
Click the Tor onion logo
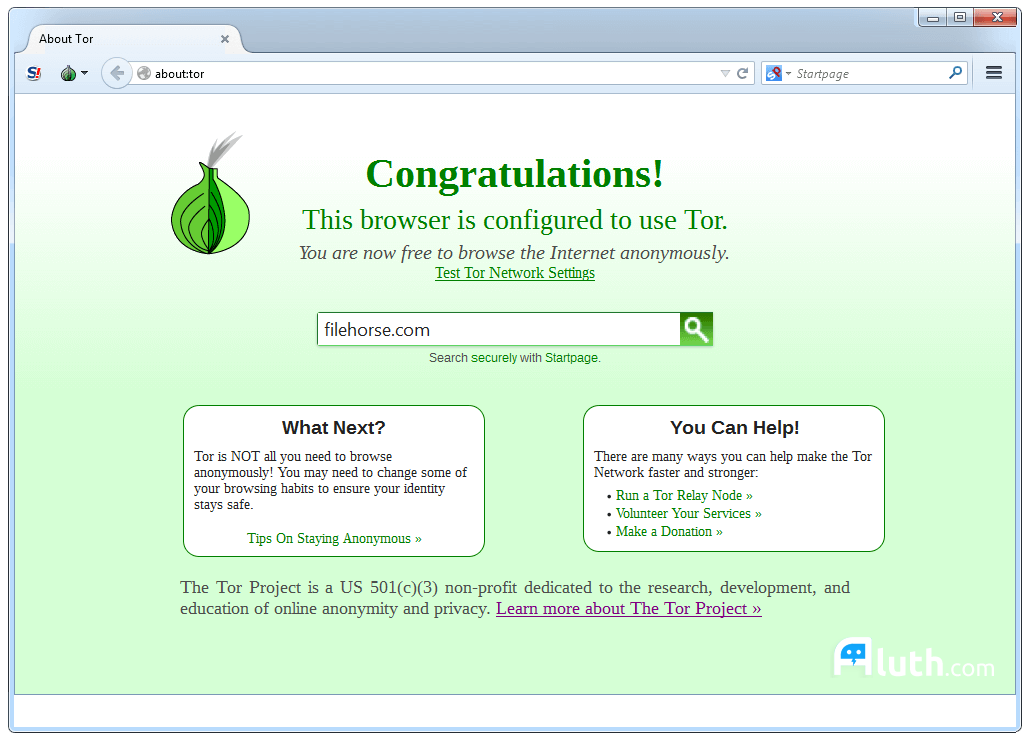(211, 195)
